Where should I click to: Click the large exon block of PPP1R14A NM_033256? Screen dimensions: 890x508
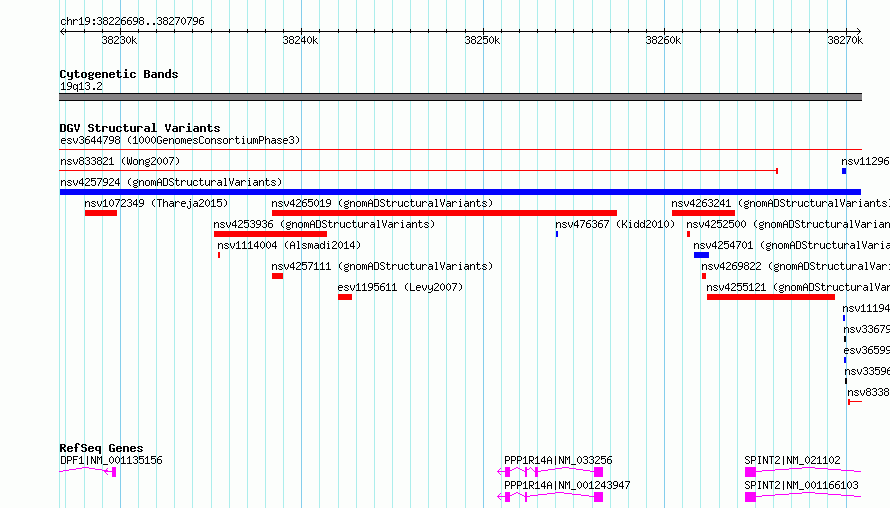[x=598, y=472]
